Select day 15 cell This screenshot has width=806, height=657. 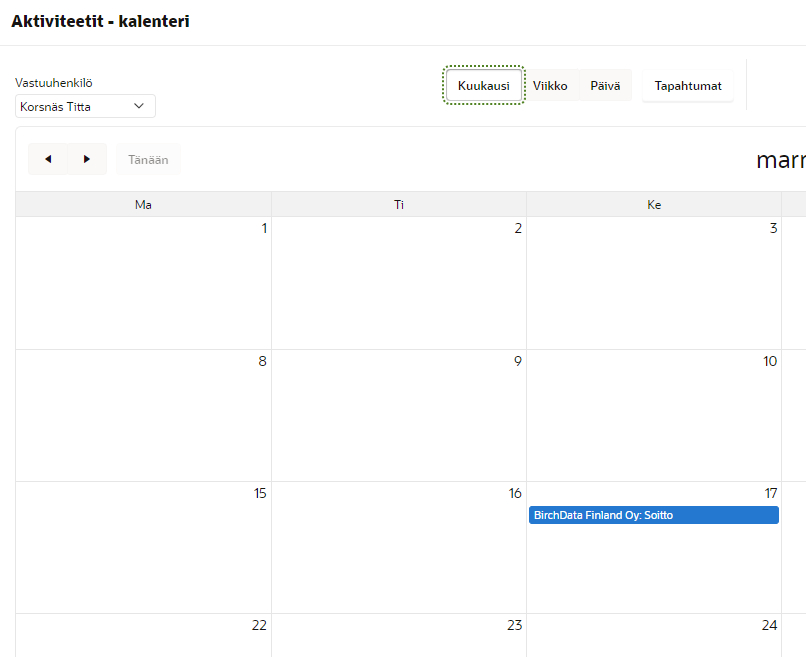pyautogui.click(x=143, y=547)
